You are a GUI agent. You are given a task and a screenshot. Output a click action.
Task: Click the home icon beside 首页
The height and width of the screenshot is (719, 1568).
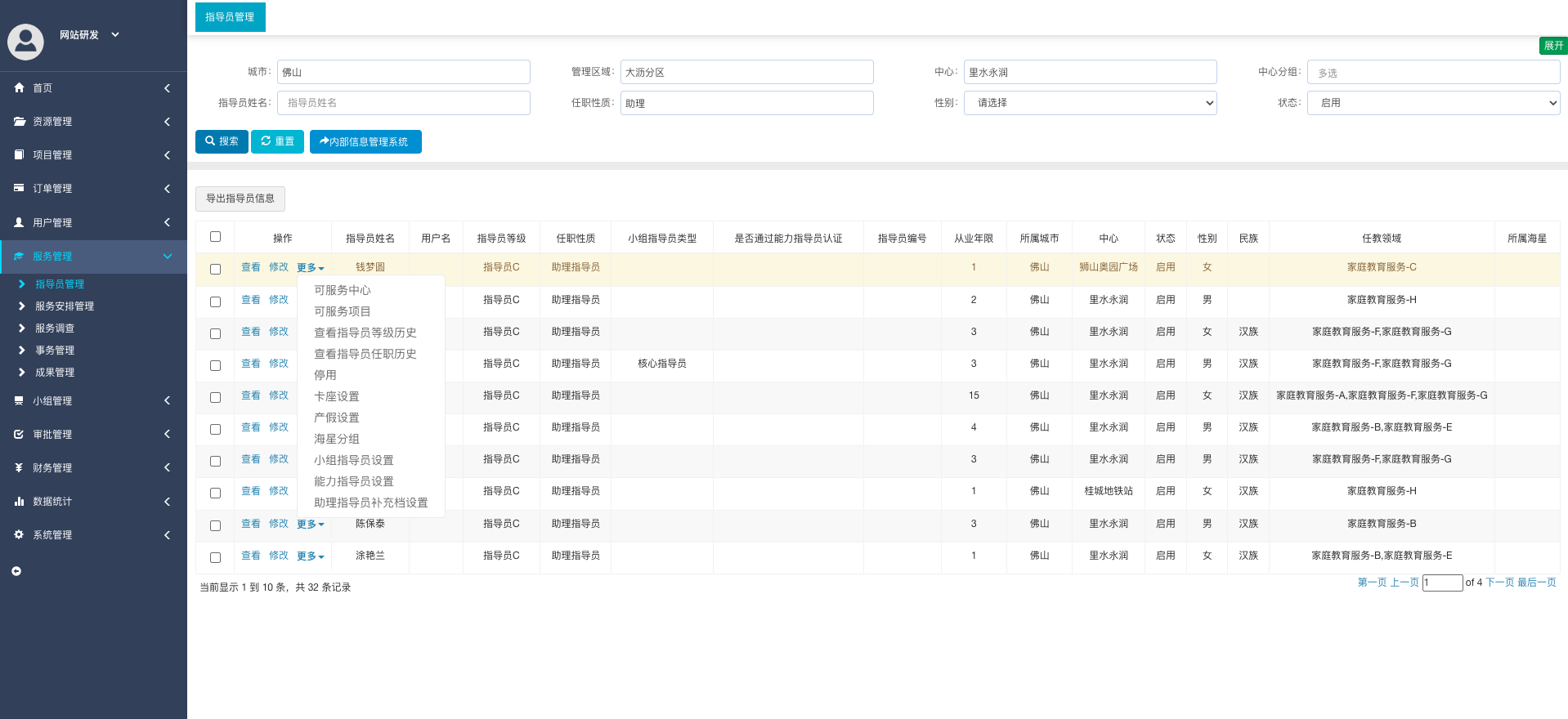[19, 87]
